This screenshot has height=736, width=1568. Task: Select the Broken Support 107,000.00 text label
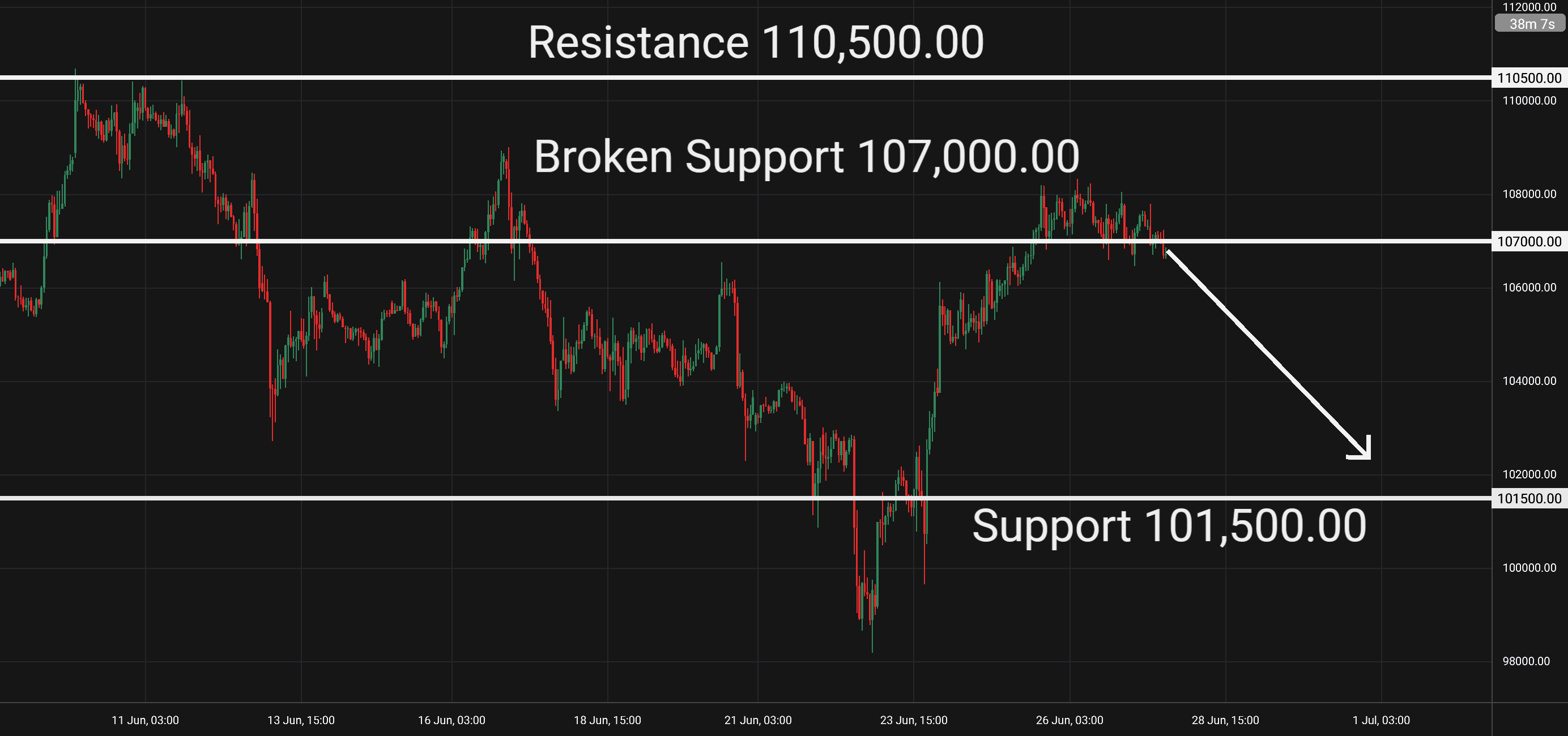point(807,156)
